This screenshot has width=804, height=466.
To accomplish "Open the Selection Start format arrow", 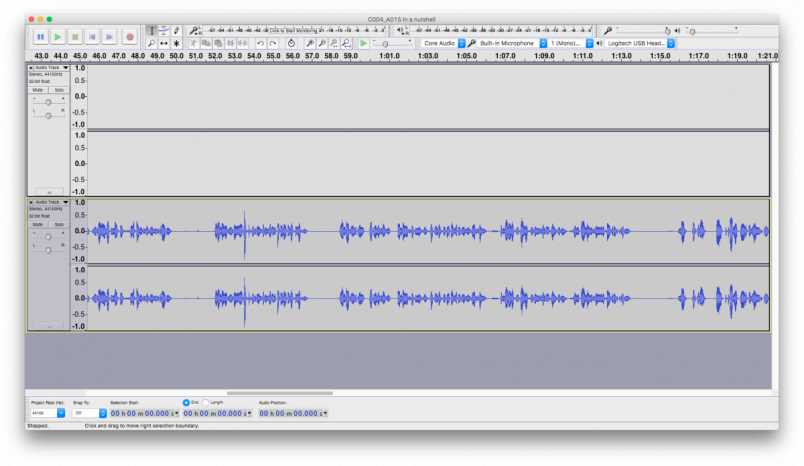I will pyautogui.click(x=176, y=413).
